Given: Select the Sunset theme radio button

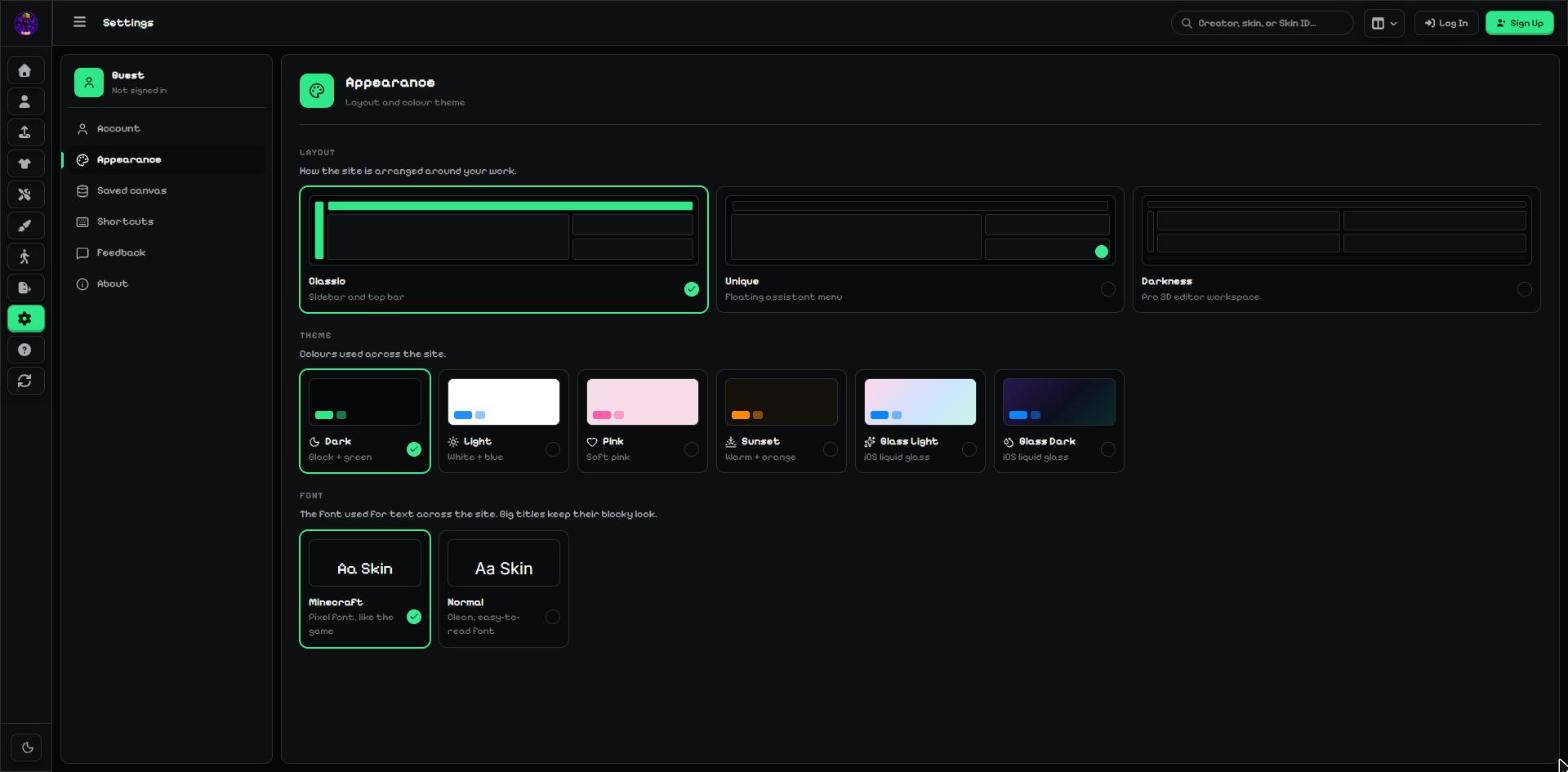Looking at the screenshot, I should [830, 449].
